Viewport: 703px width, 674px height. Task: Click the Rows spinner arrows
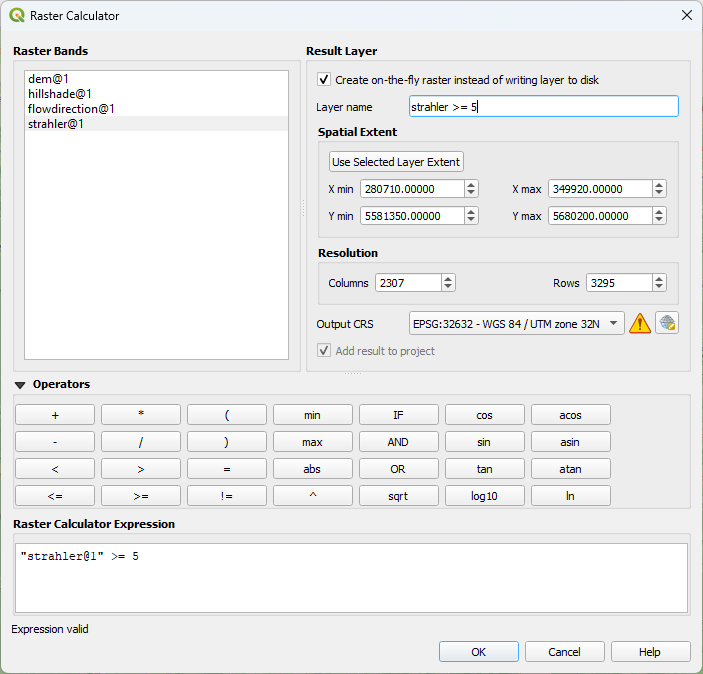pyautogui.click(x=659, y=283)
